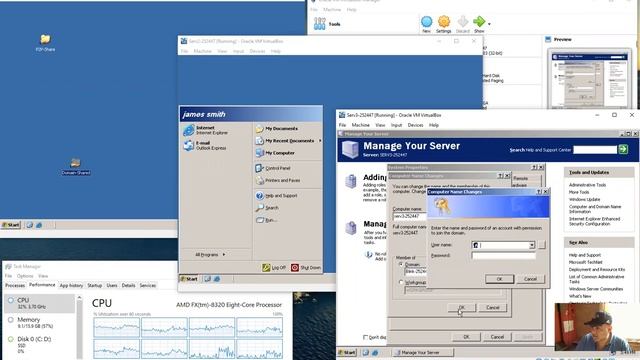Open My Computer in the Start menu
Viewport: 640px width, 360px height.
tap(276, 153)
